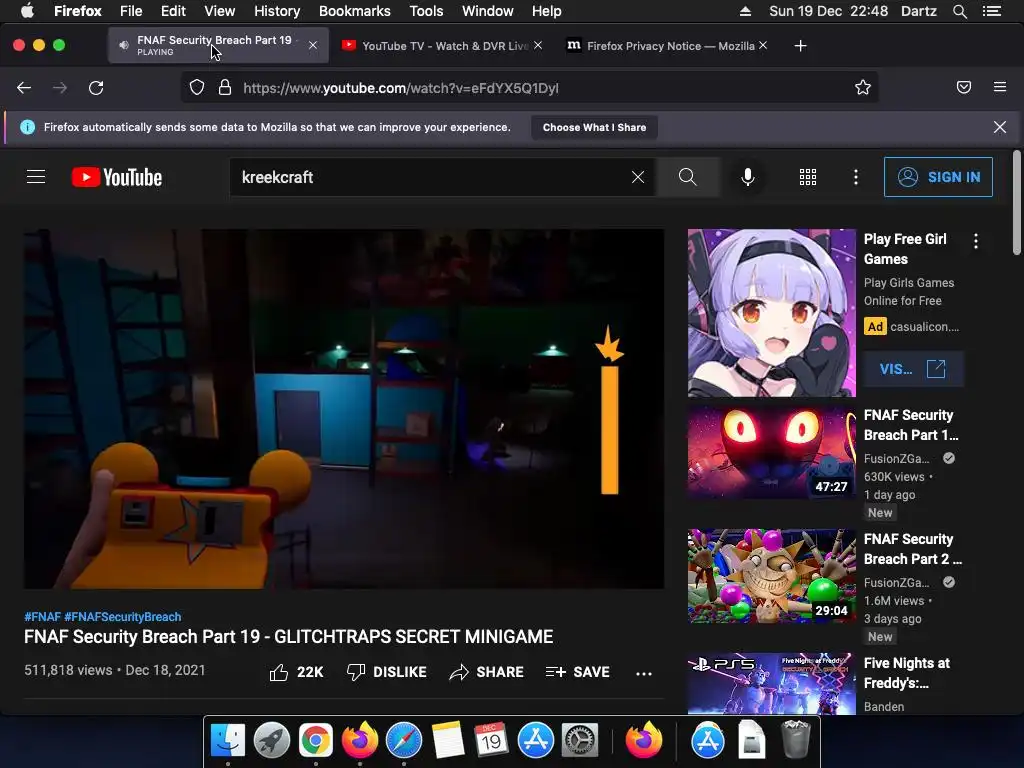
Task: Open System Preferences from the Dock
Action: click(x=580, y=740)
